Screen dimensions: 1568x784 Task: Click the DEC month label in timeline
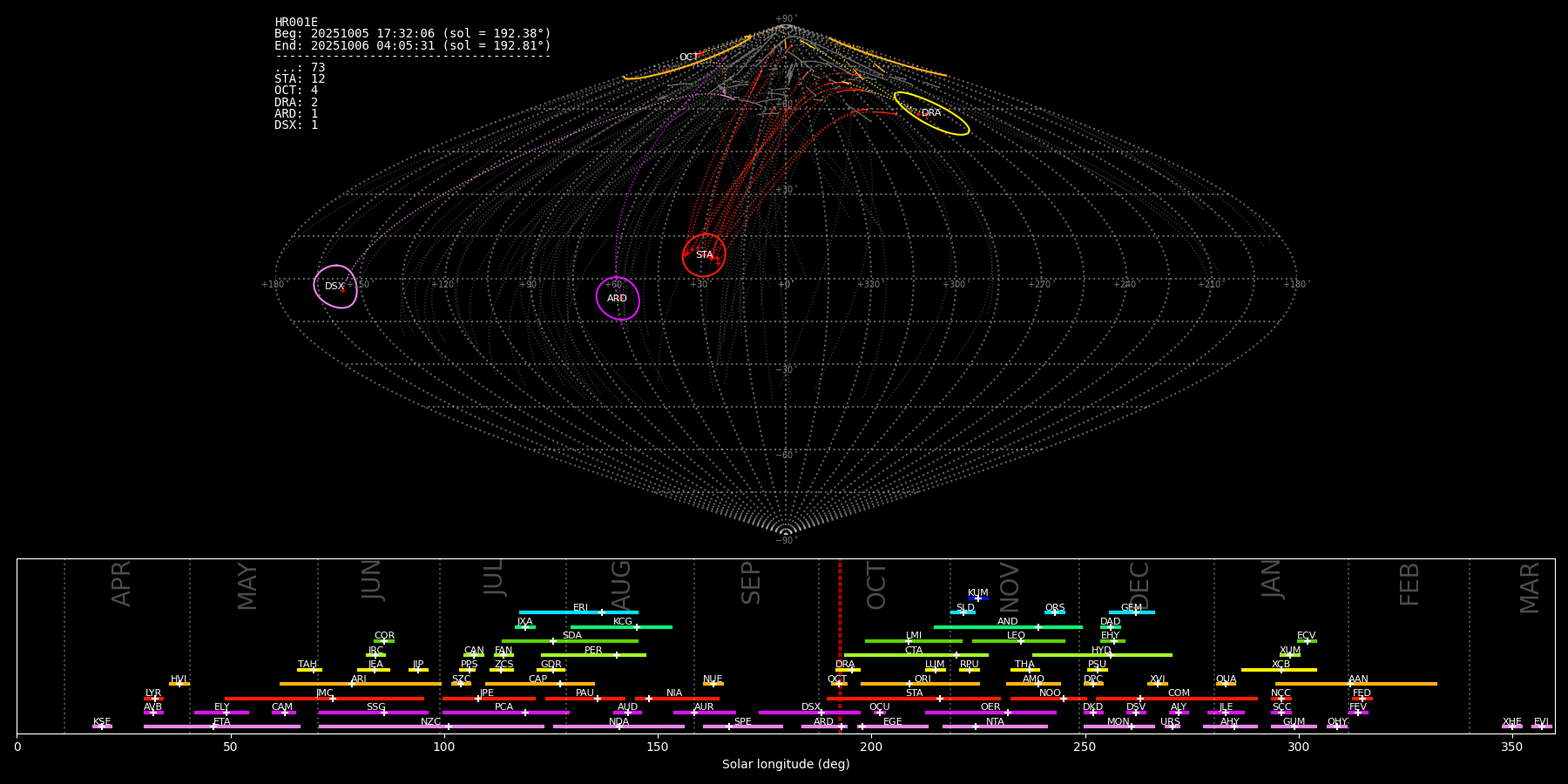pos(1139,585)
